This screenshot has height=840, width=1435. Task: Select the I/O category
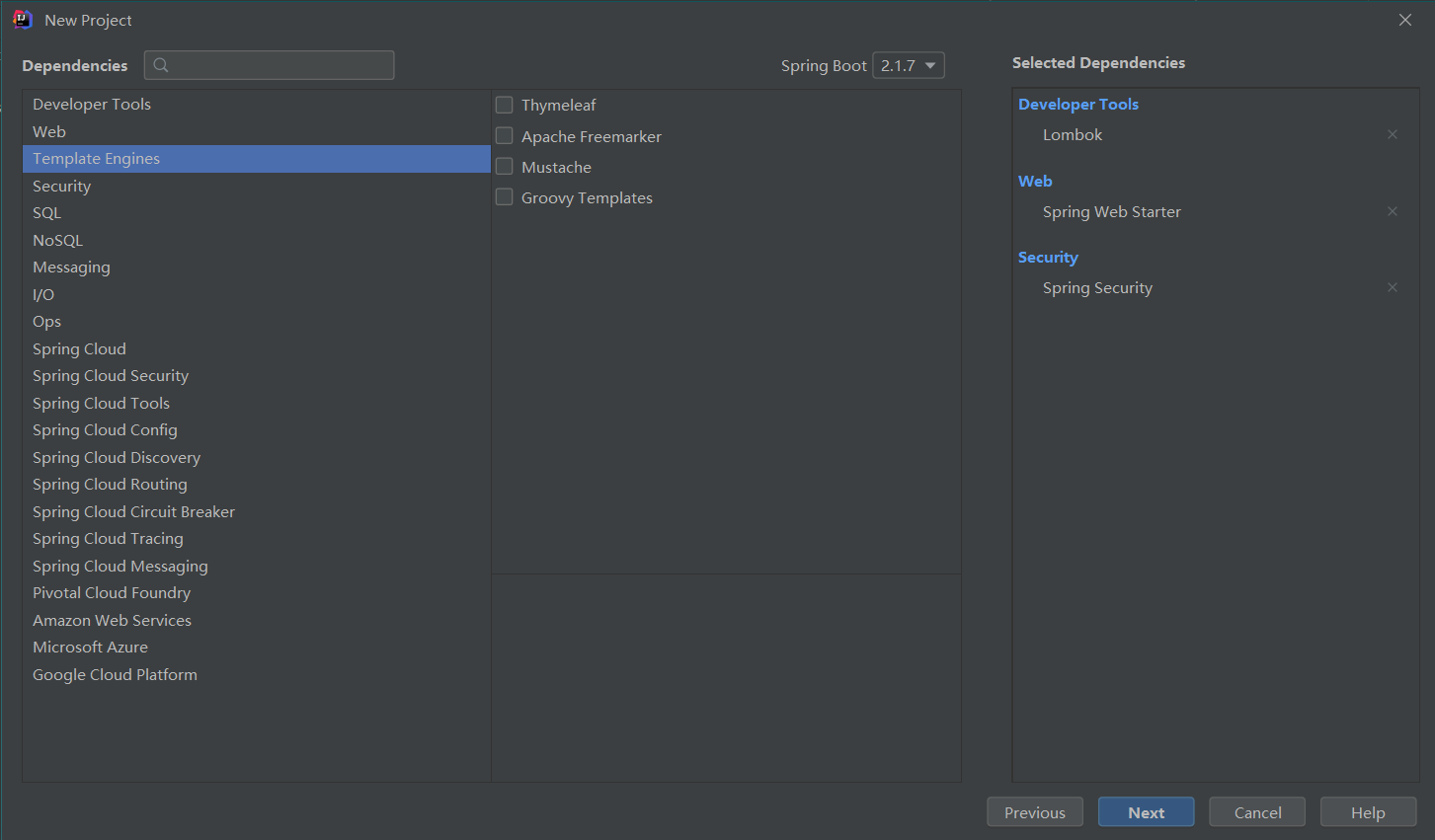257,294
